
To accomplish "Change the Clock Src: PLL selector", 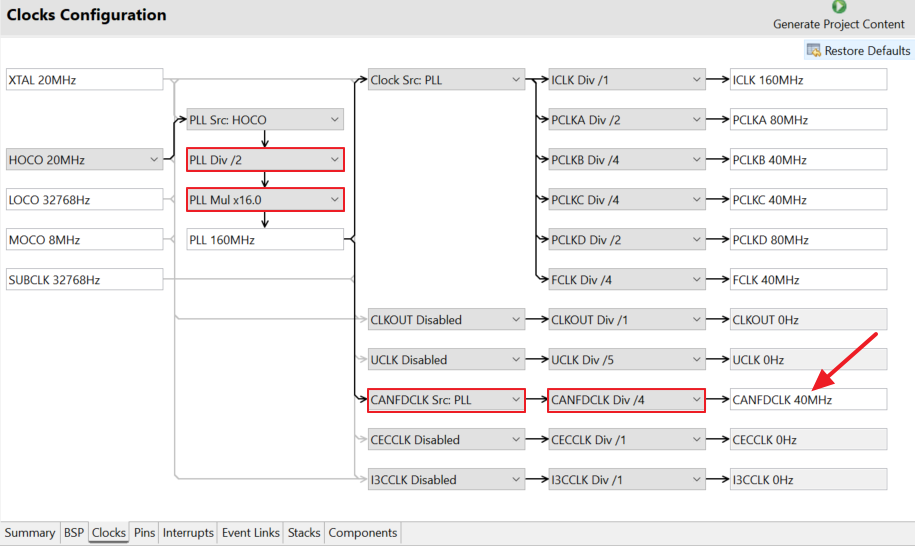I will click(x=446, y=80).
